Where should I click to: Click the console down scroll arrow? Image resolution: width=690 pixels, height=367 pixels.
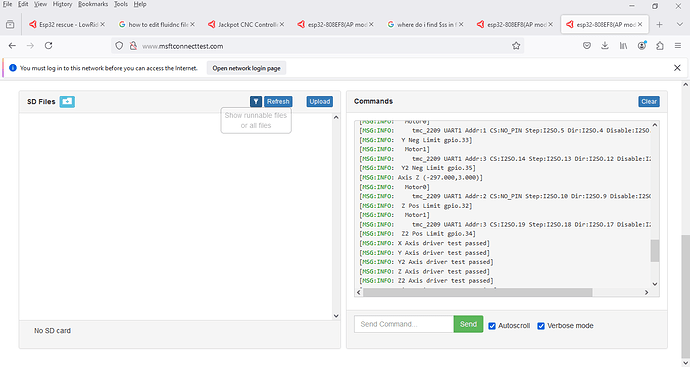point(654,284)
